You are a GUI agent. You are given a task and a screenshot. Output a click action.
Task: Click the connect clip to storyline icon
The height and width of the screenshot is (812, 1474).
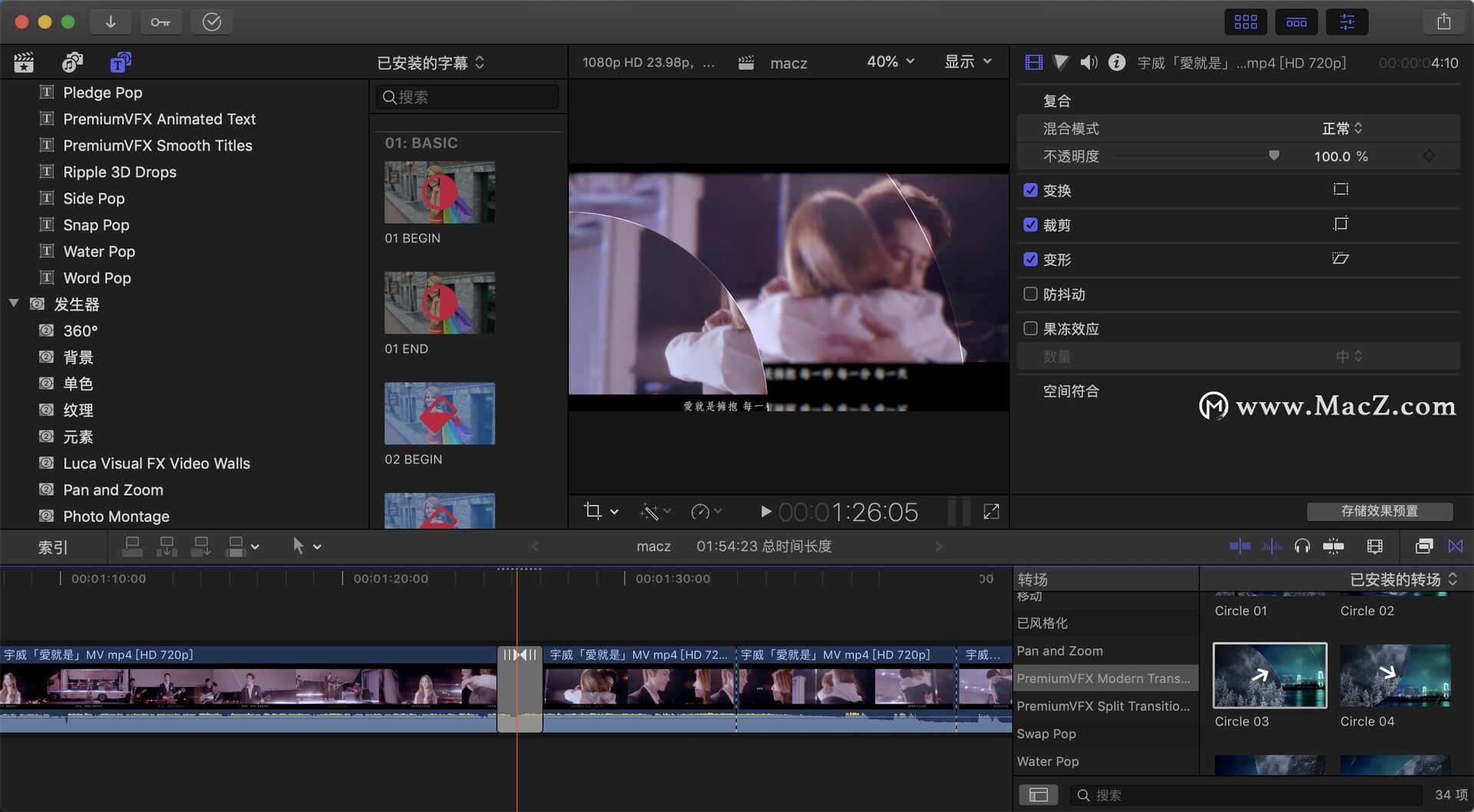(x=132, y=546)
